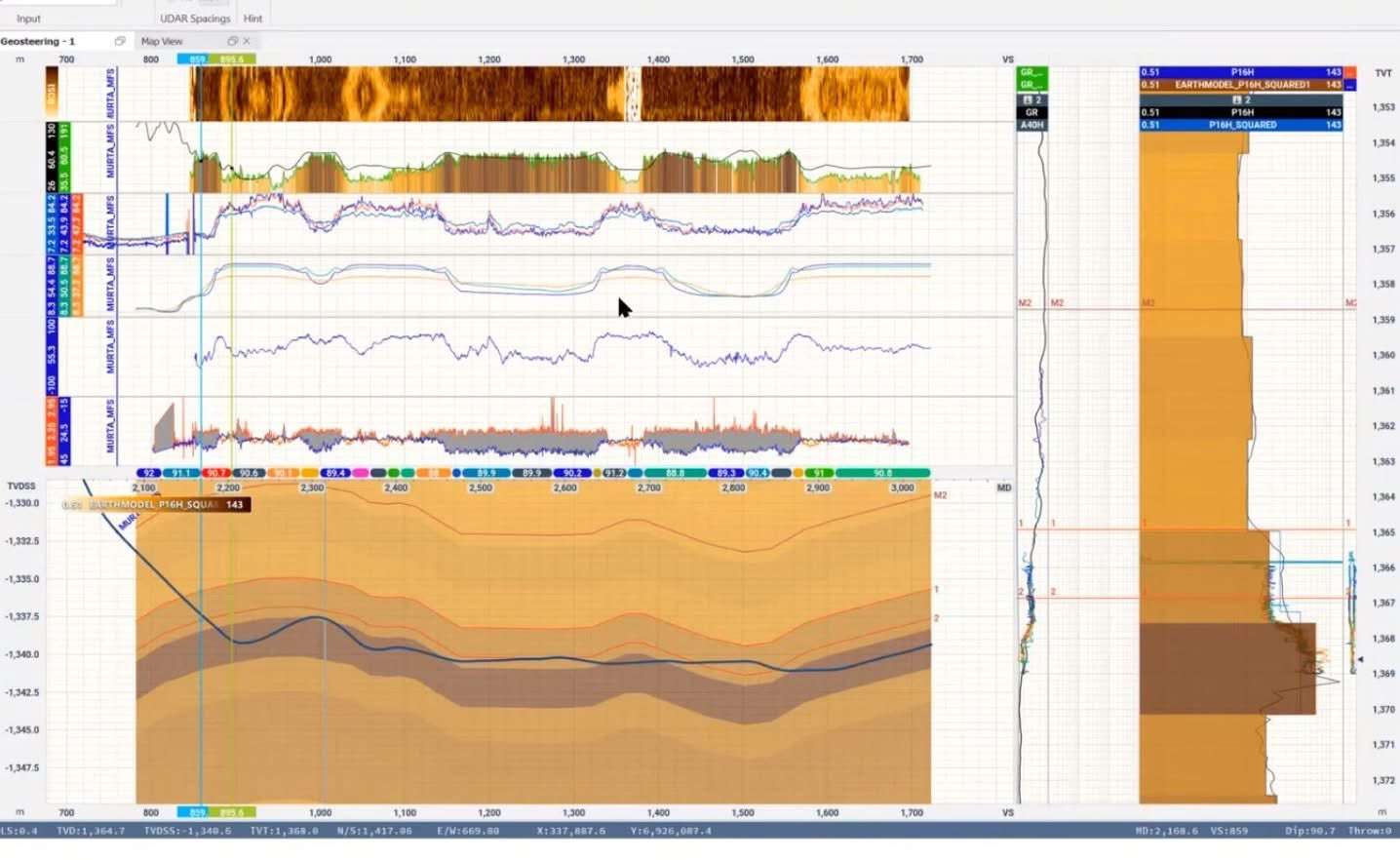Screen dimensions: 1400x860
Task: Select the Geosteering - 1 tab
Action: [38, 41]
